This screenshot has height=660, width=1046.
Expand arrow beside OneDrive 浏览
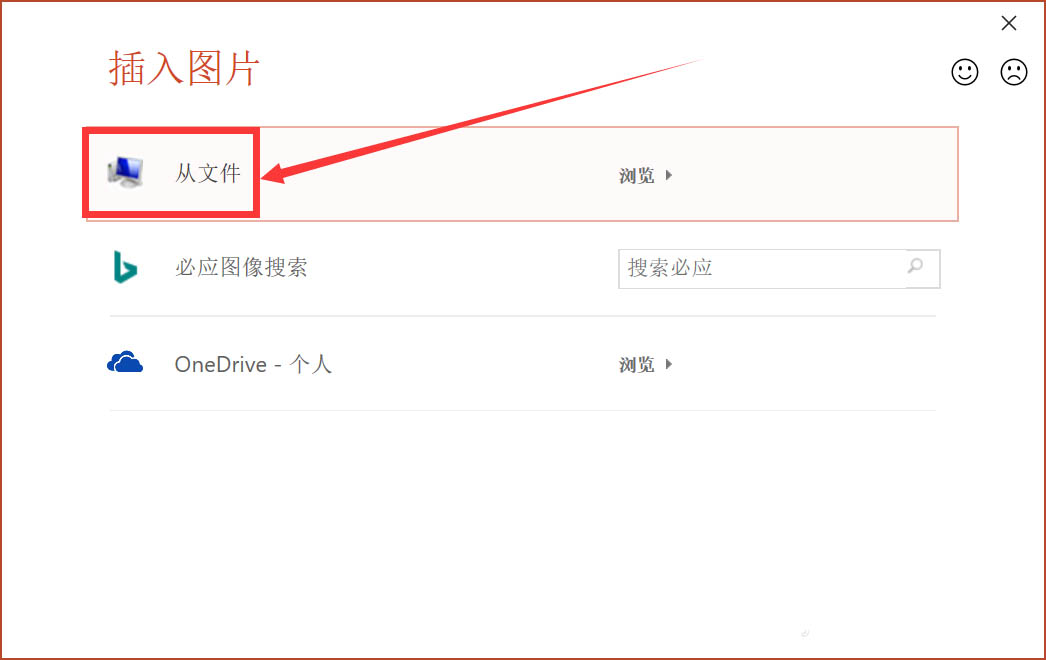(668, 364)
